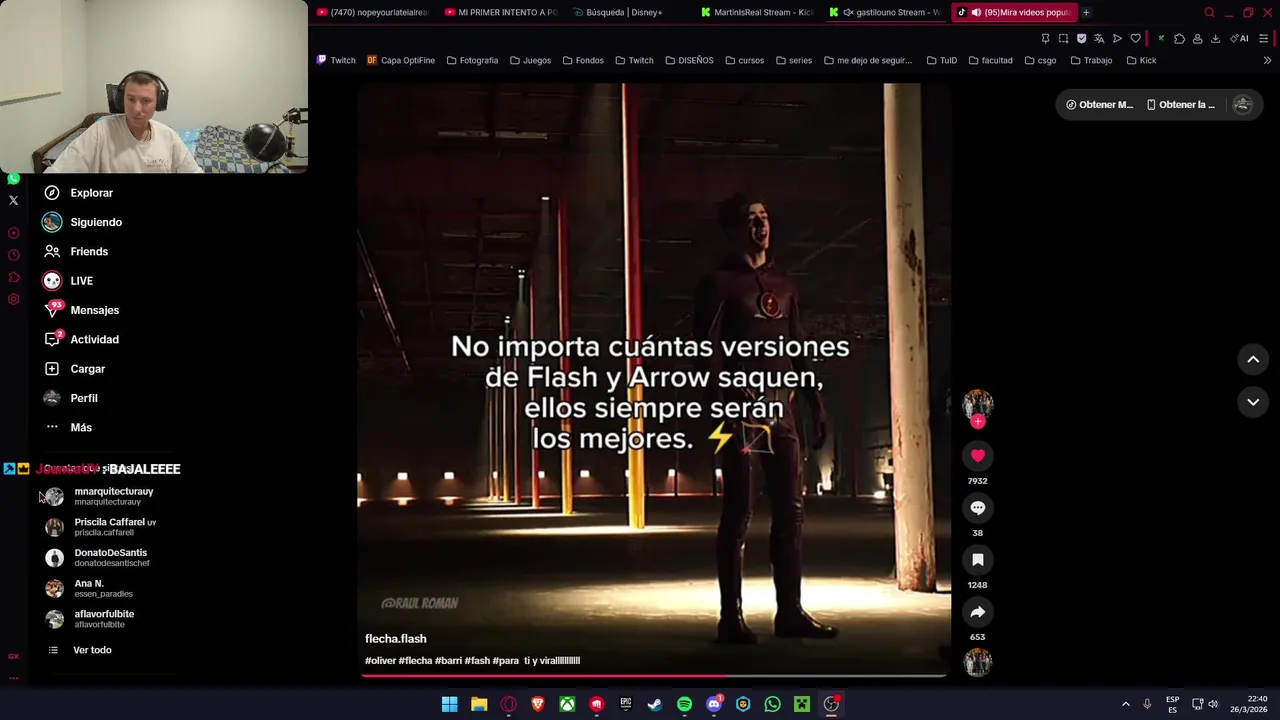
Task: Go to previous video with up chevron
Action: click(1253, 359)
